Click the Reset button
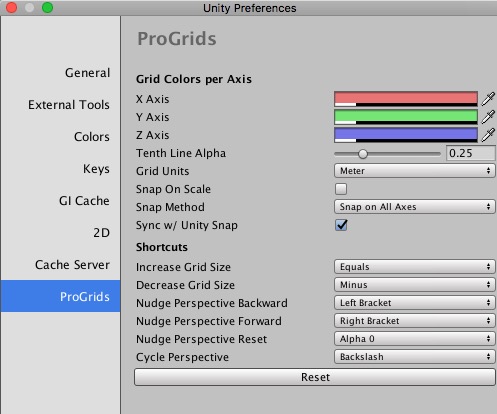This screenshot has height=414, width=497. pyautogui.click(x=315, y=377)
